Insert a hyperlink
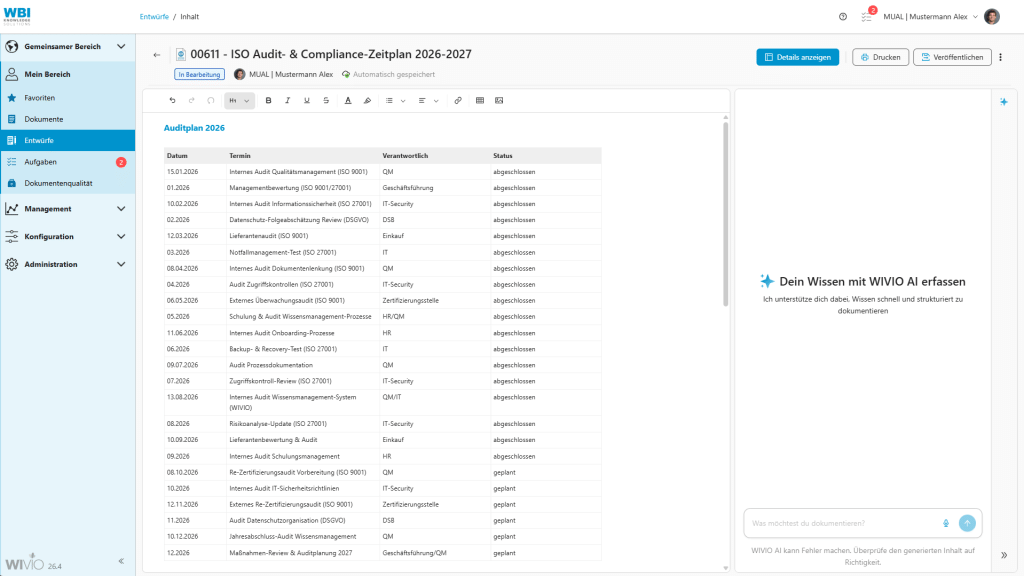This screenshot has width=1024, height=576. (x=458, y=101)
